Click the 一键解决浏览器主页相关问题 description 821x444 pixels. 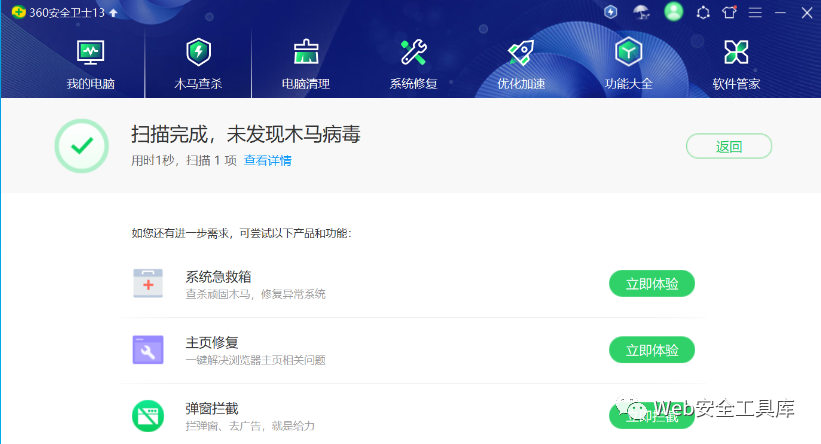tap(256, 360)
